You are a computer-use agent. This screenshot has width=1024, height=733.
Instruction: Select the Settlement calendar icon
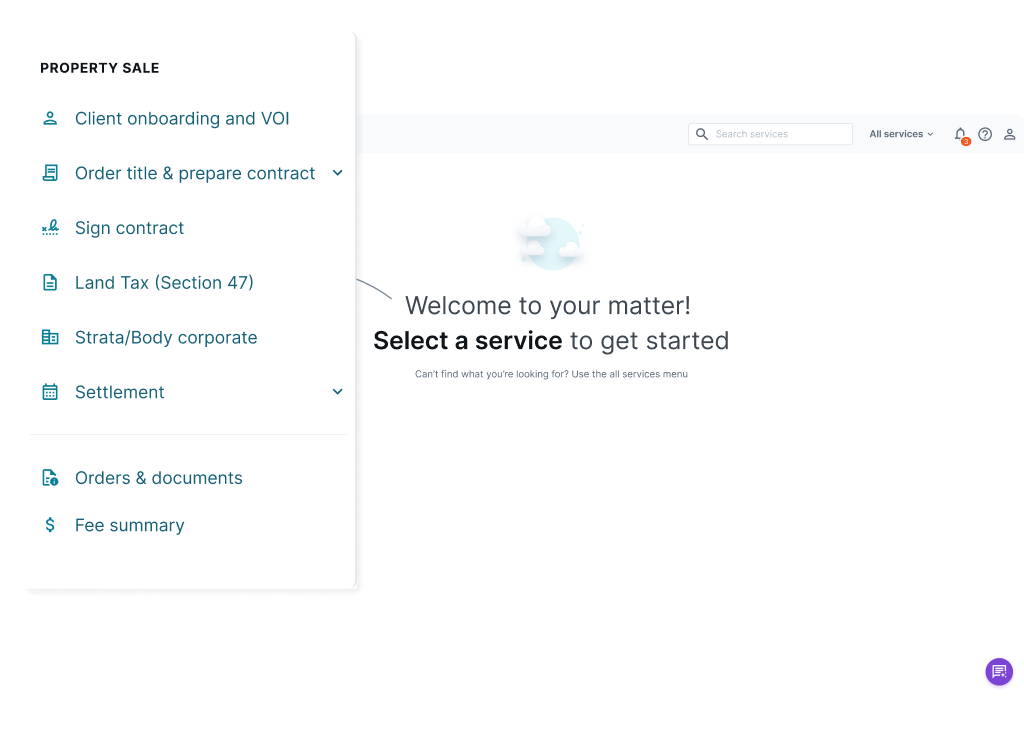pos(50,392)
